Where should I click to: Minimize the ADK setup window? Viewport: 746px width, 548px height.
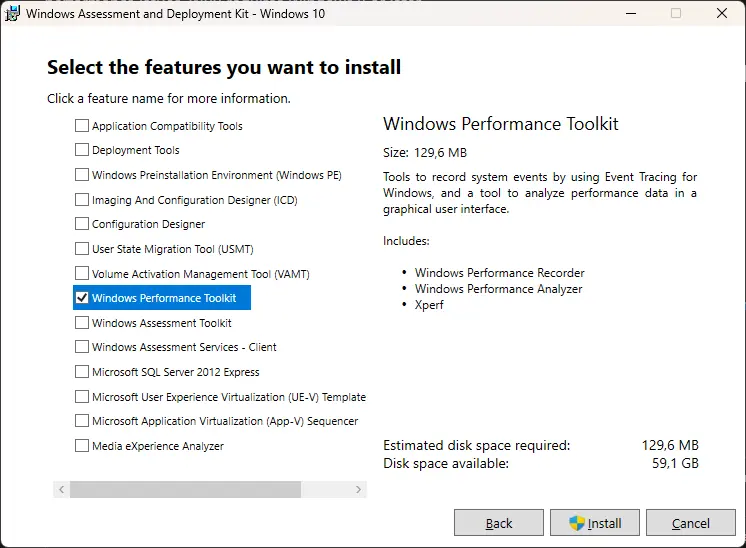pyautogui.click(x=631, y=13)
